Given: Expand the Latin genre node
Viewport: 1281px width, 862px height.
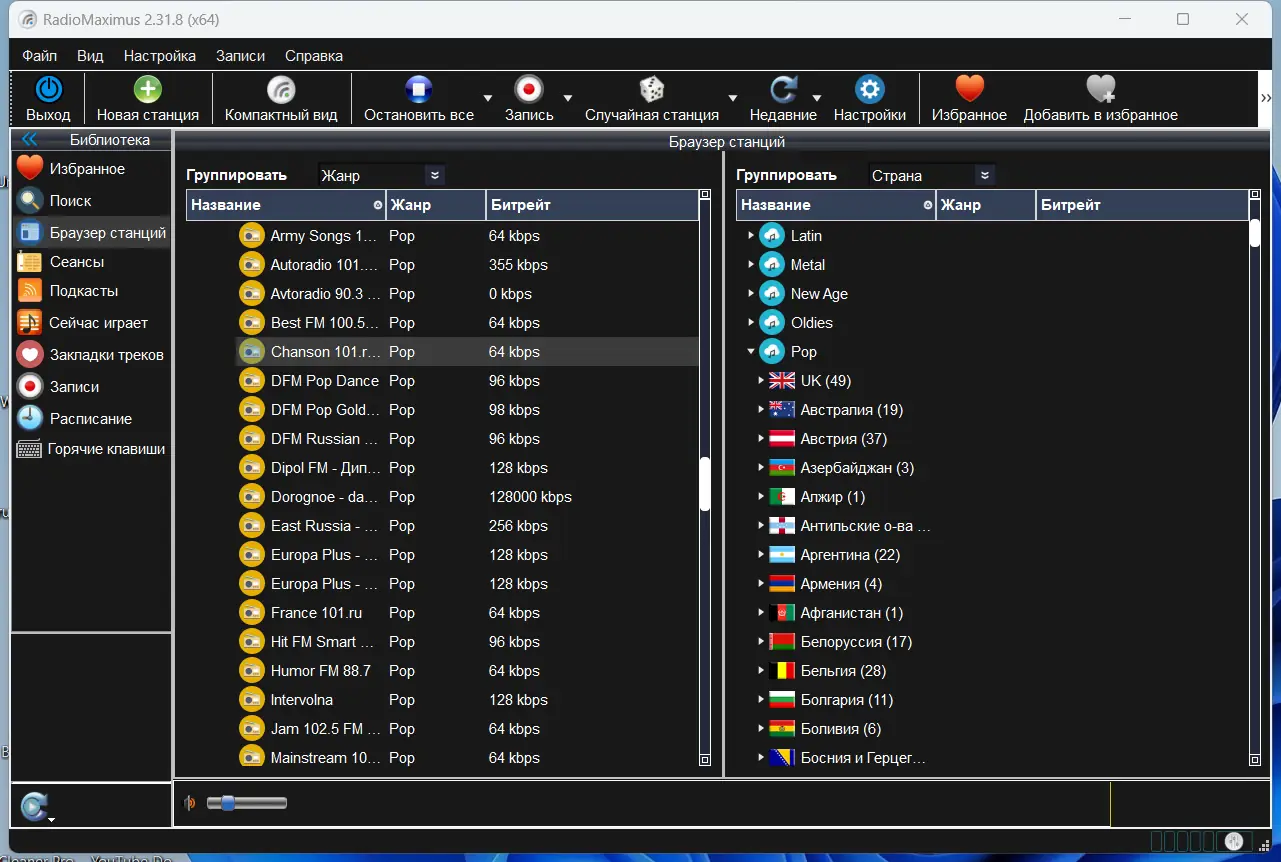Looking at the screenshot, I should 751,236.
